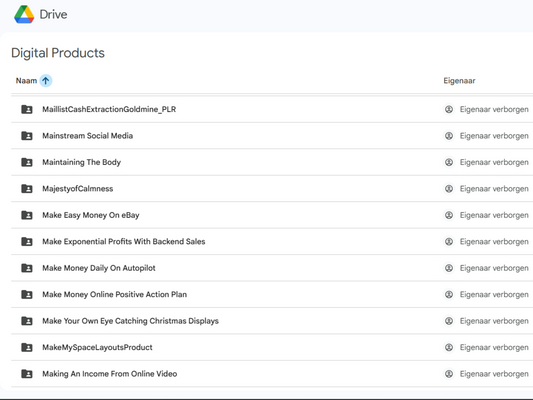This screenshot has width=533, height=400.
Task: Click the MajestyofCalmness folder icon
Action: pyautogui.click(x=27, y=189)
